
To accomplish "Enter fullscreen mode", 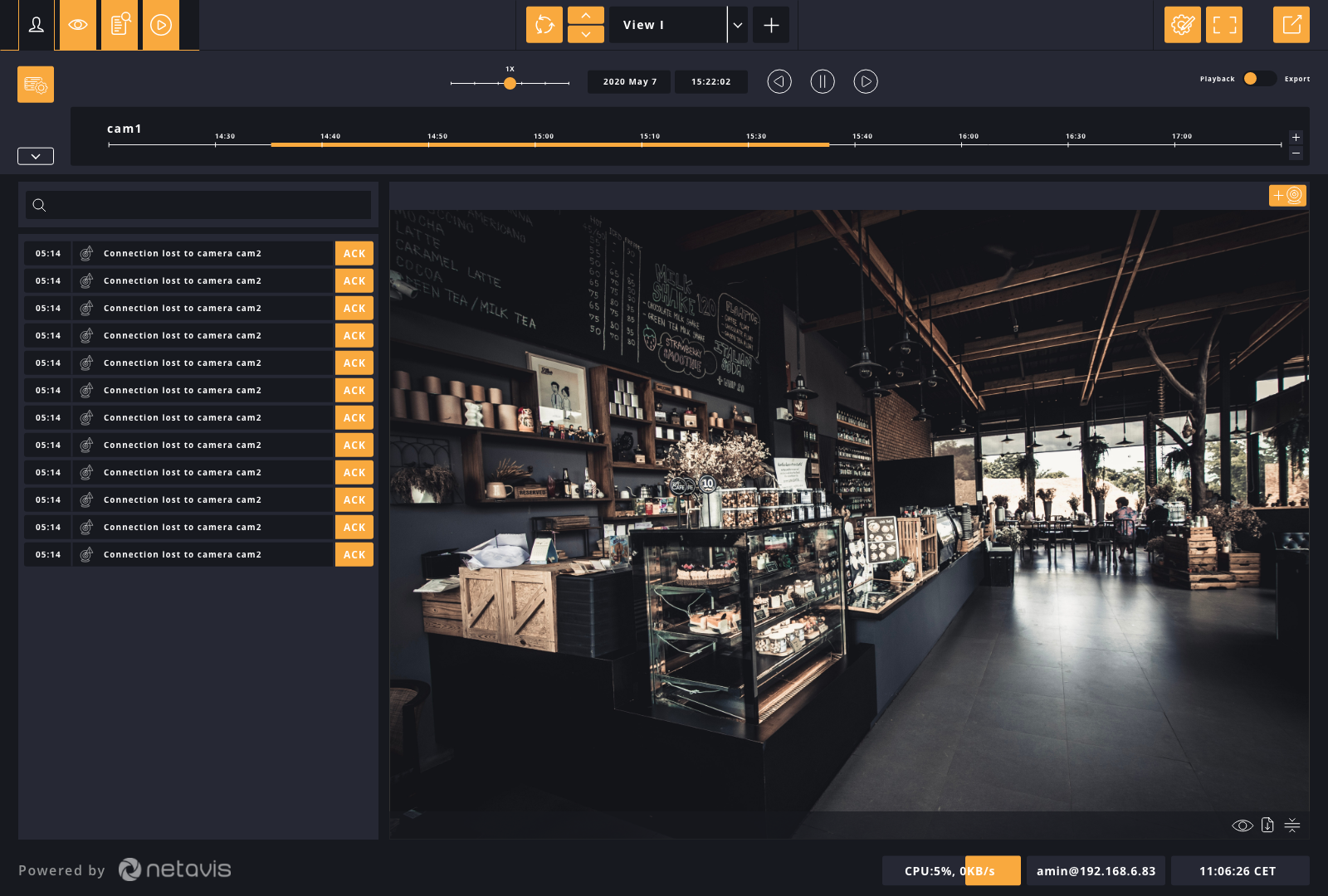I will 1224,25.
